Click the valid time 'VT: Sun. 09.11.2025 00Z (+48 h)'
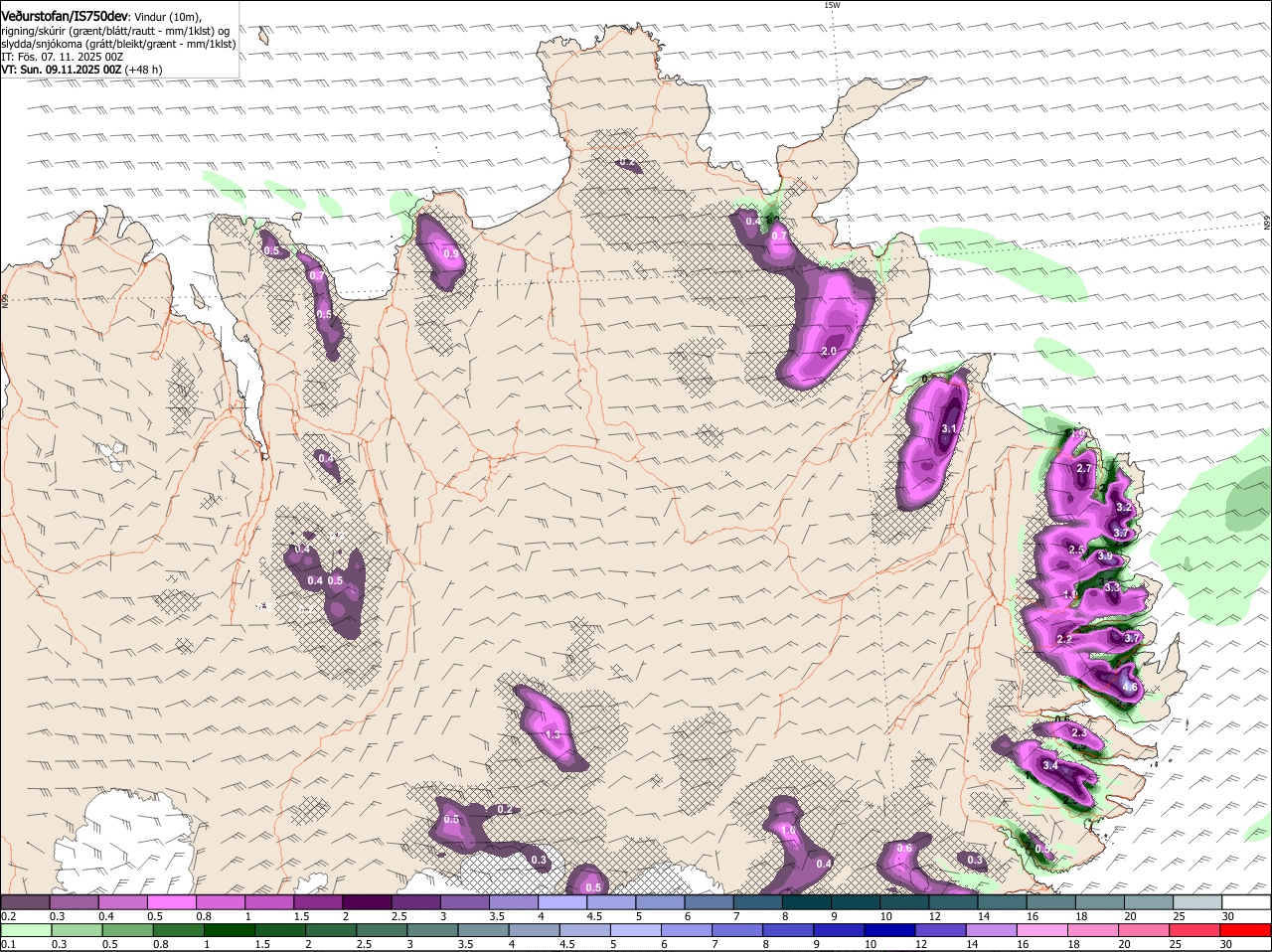 pos(81,70)
